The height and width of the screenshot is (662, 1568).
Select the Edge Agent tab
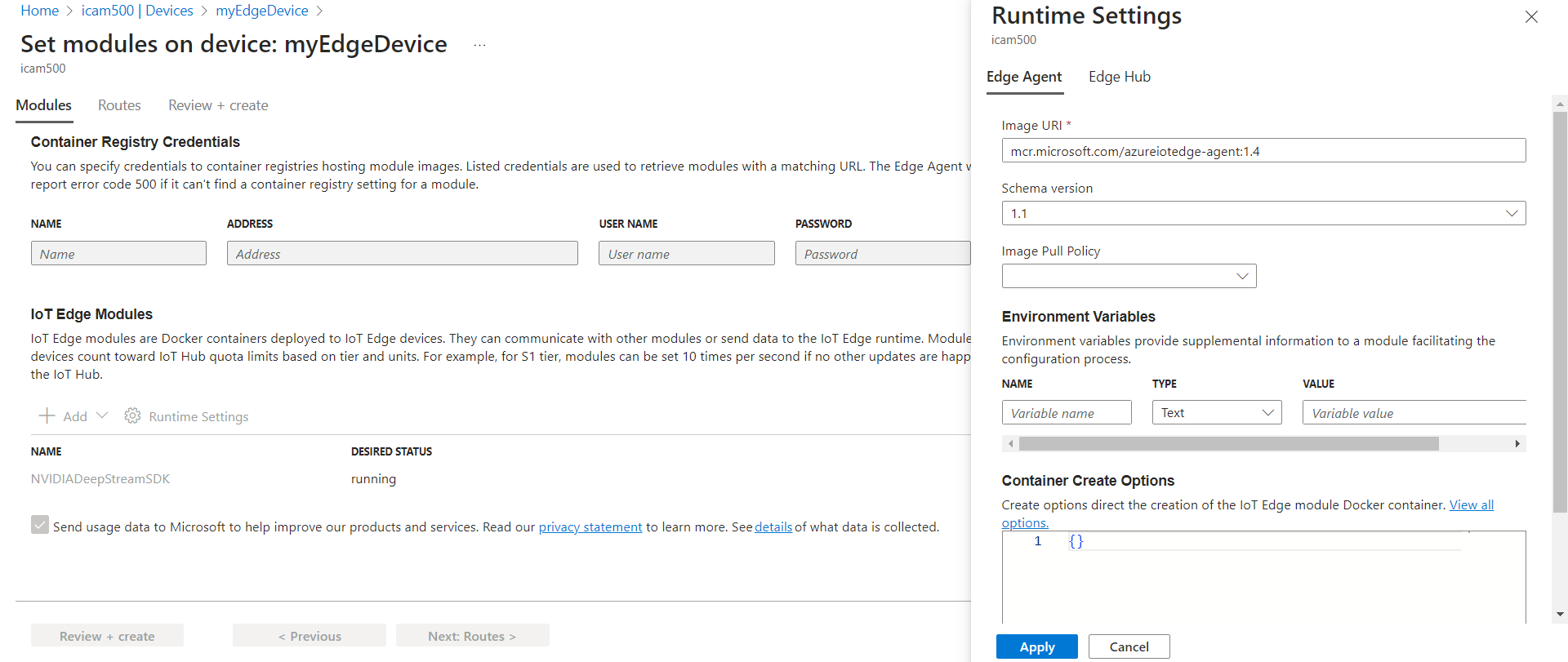pos(1024,77)
